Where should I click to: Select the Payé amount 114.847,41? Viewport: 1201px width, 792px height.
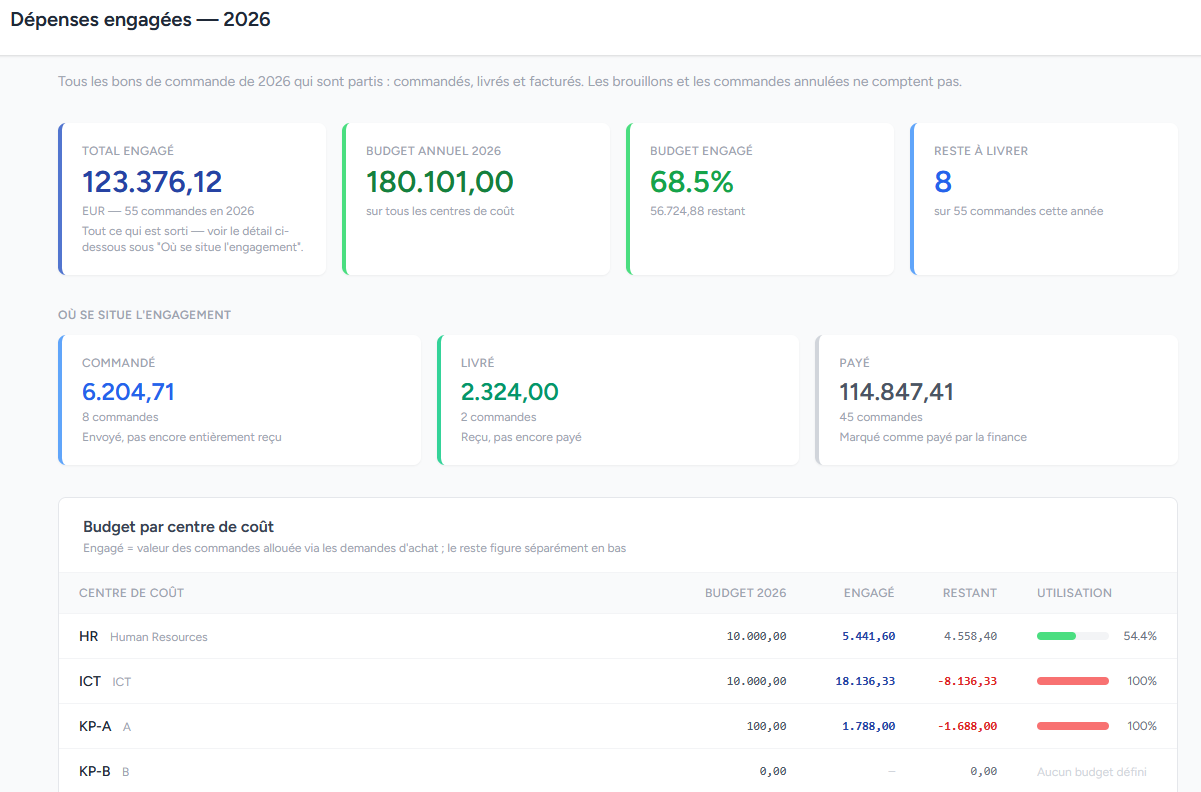coord(897,392)
